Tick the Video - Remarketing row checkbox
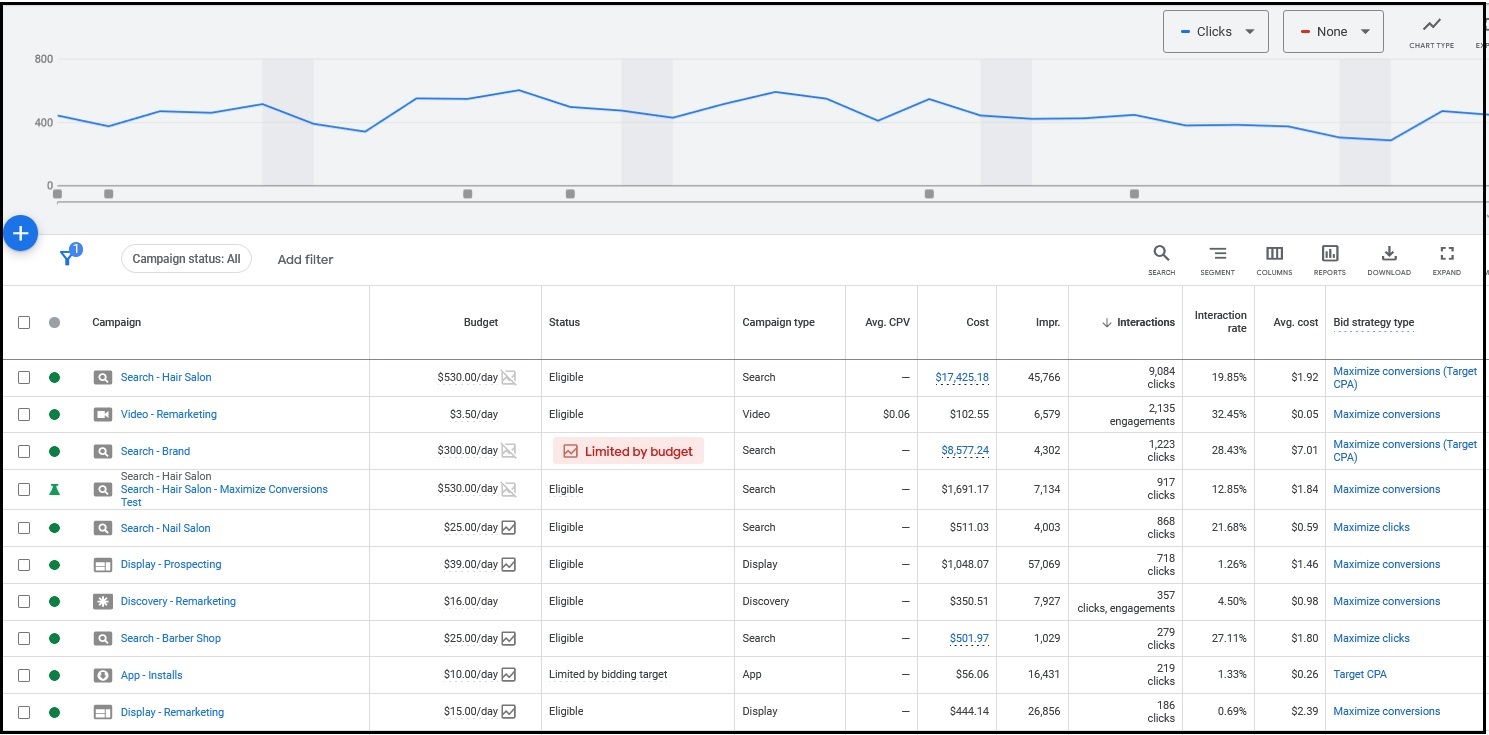This screenshot has height=735, width=1489. coord(24,414)
